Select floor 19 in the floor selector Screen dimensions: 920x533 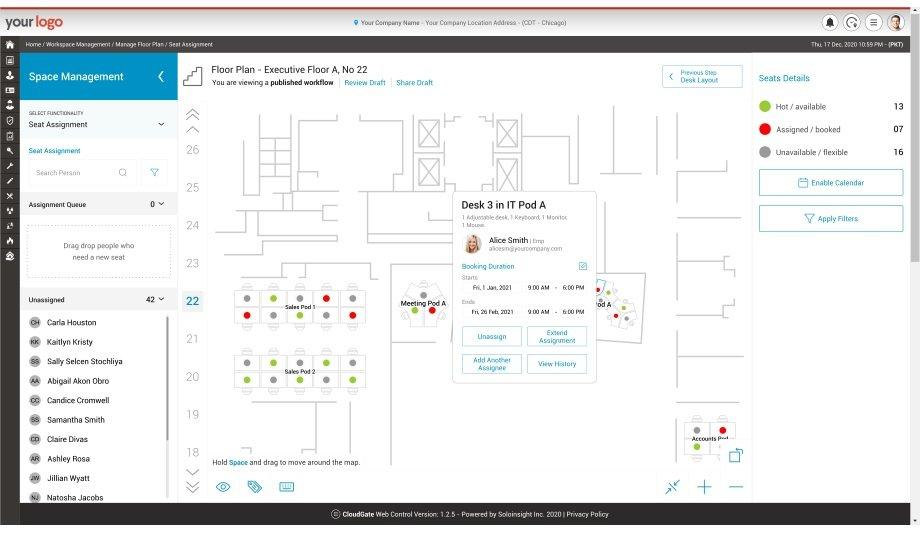coord(192,414)
